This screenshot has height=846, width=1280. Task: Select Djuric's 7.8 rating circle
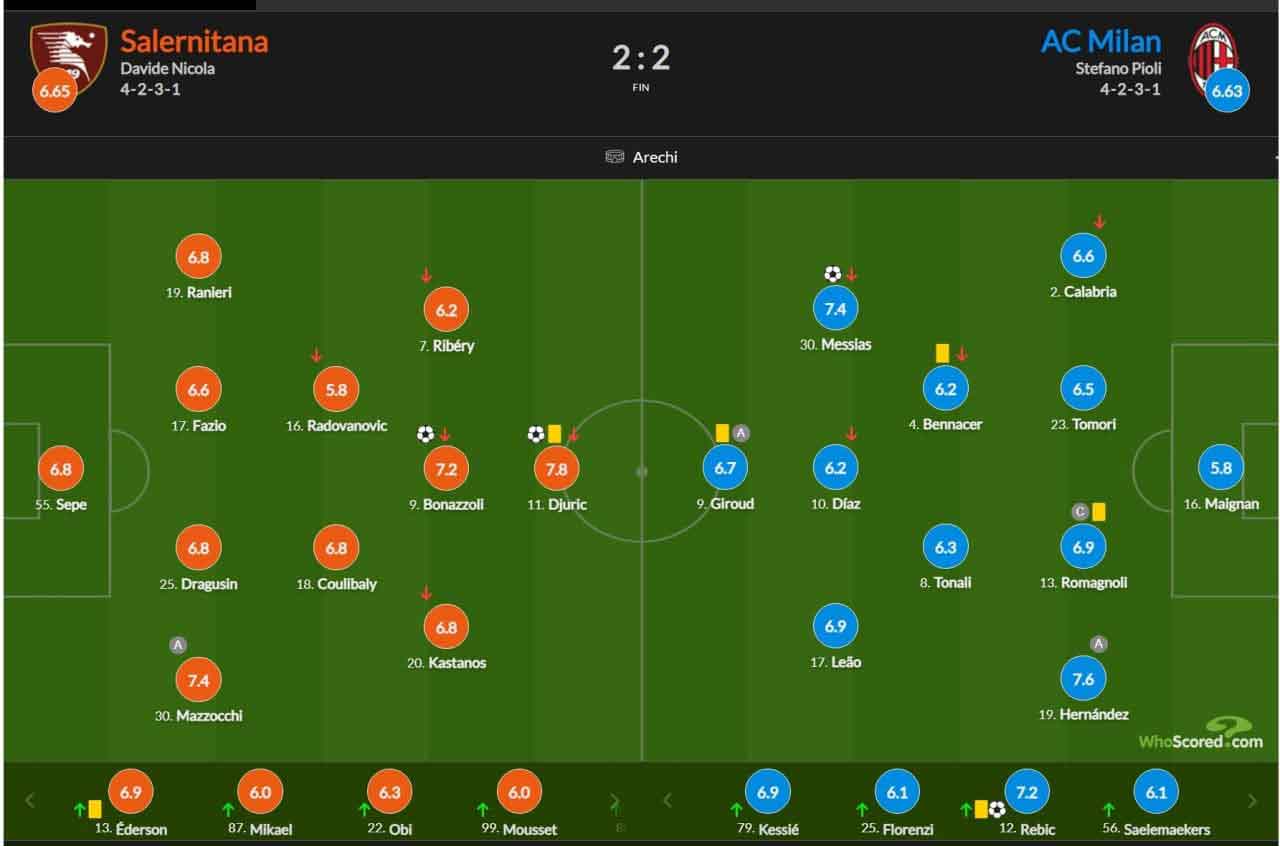557,468
